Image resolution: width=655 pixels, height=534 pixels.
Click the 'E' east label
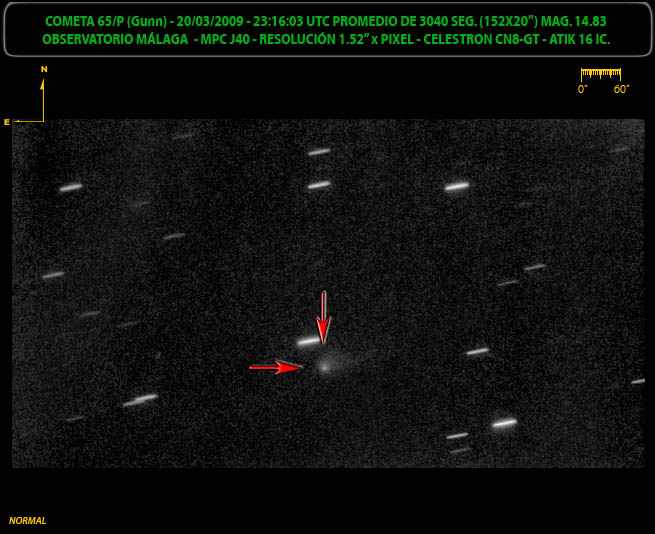click(7, 122)
